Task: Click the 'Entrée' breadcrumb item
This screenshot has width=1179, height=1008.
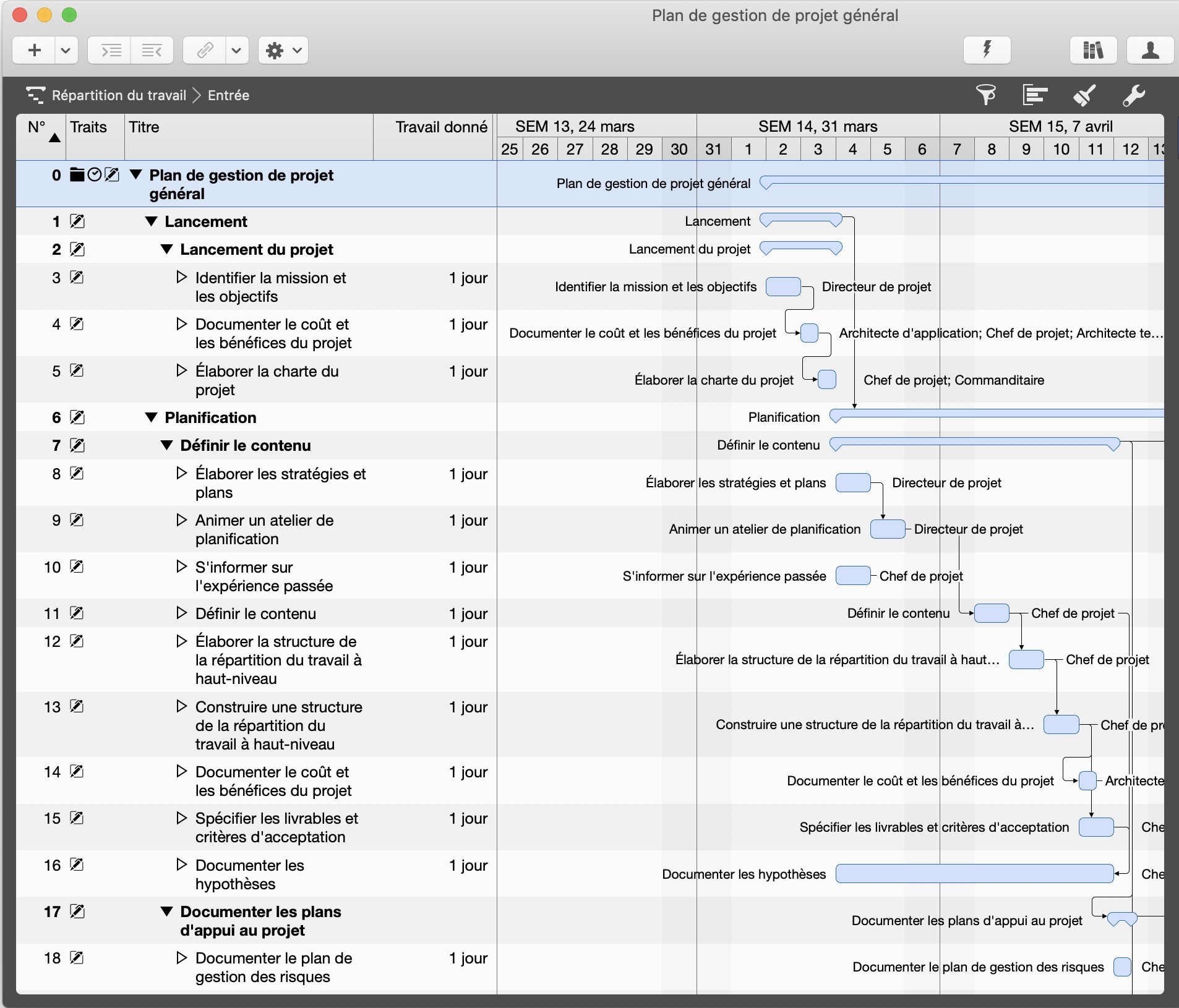Action: pos(228,95)
